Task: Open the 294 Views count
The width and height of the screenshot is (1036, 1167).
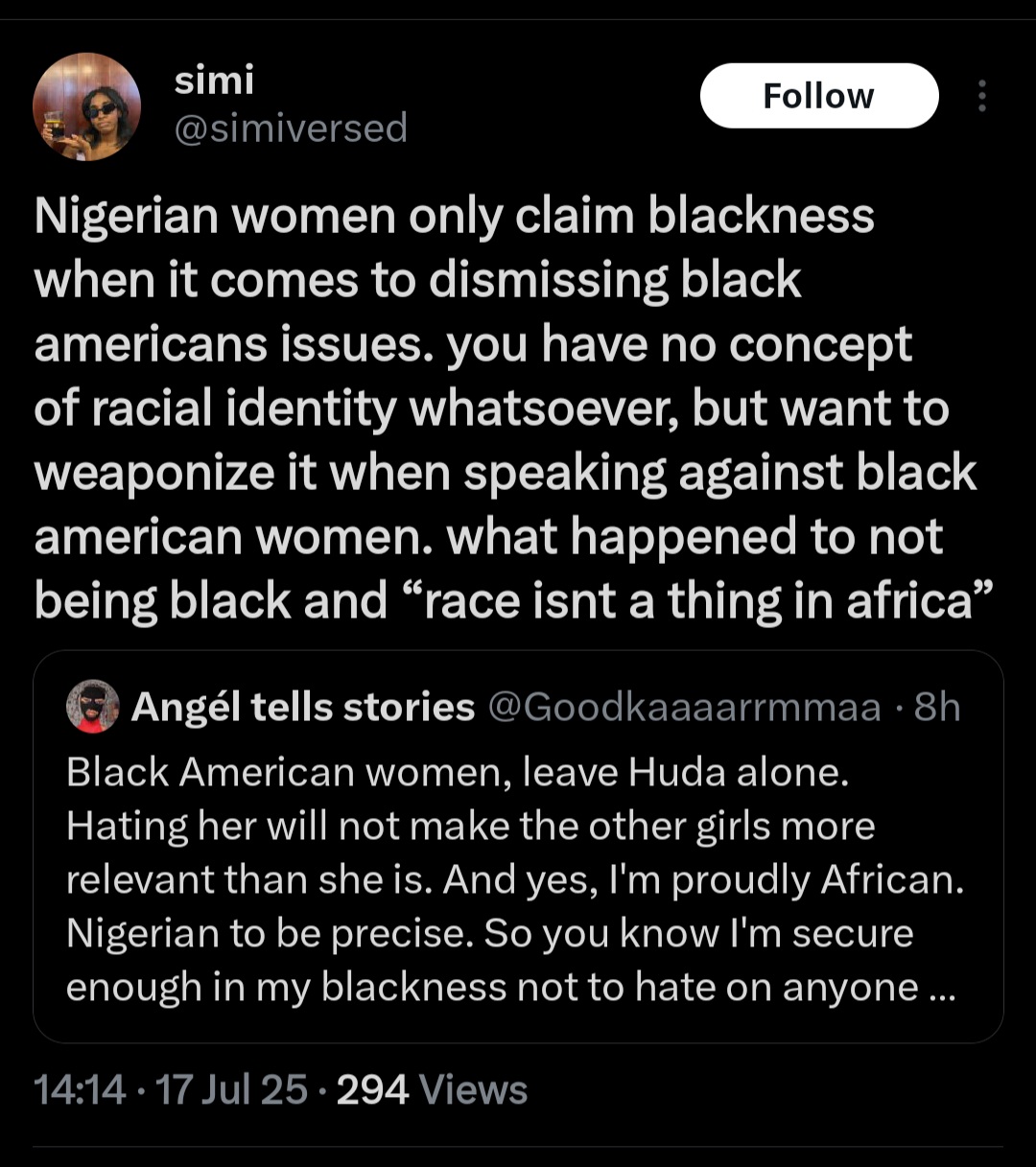Action: pos(432,1090)
